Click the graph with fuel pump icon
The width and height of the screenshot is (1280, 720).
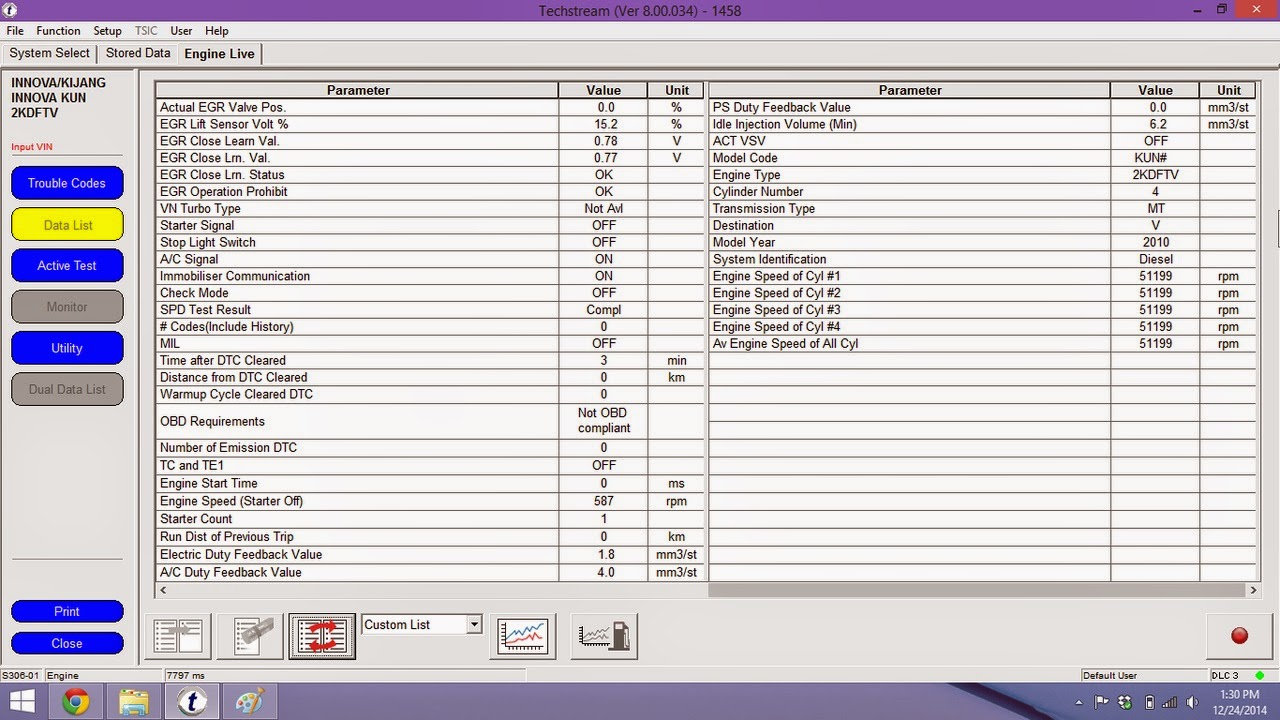click(604, 636)
